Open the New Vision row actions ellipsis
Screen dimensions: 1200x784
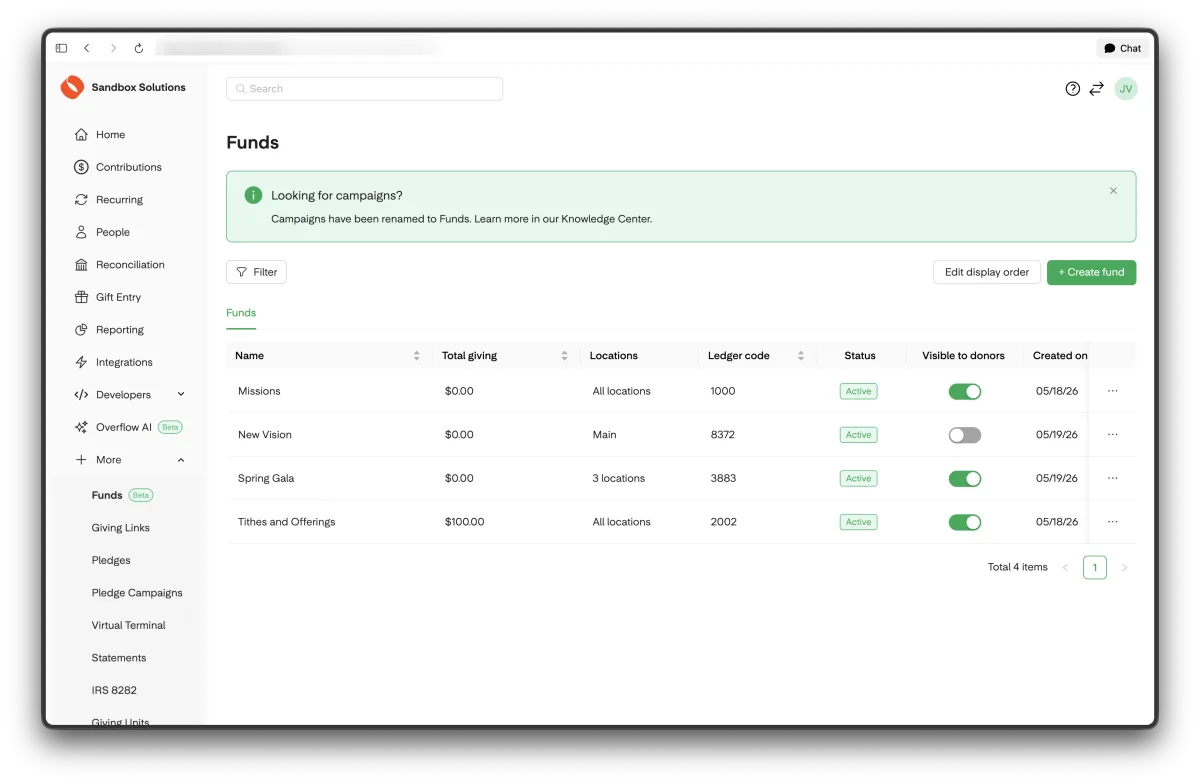pos(1113,435)
